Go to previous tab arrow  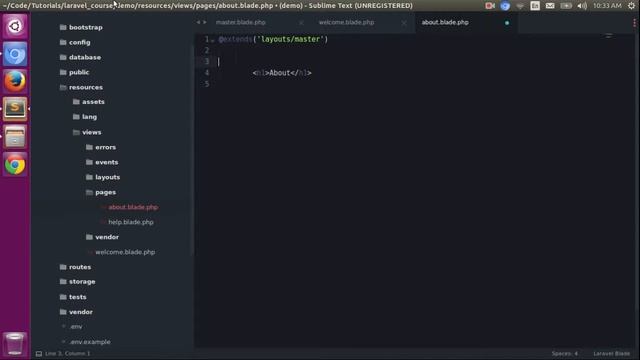pyautogui.click(x=198, y=22)
